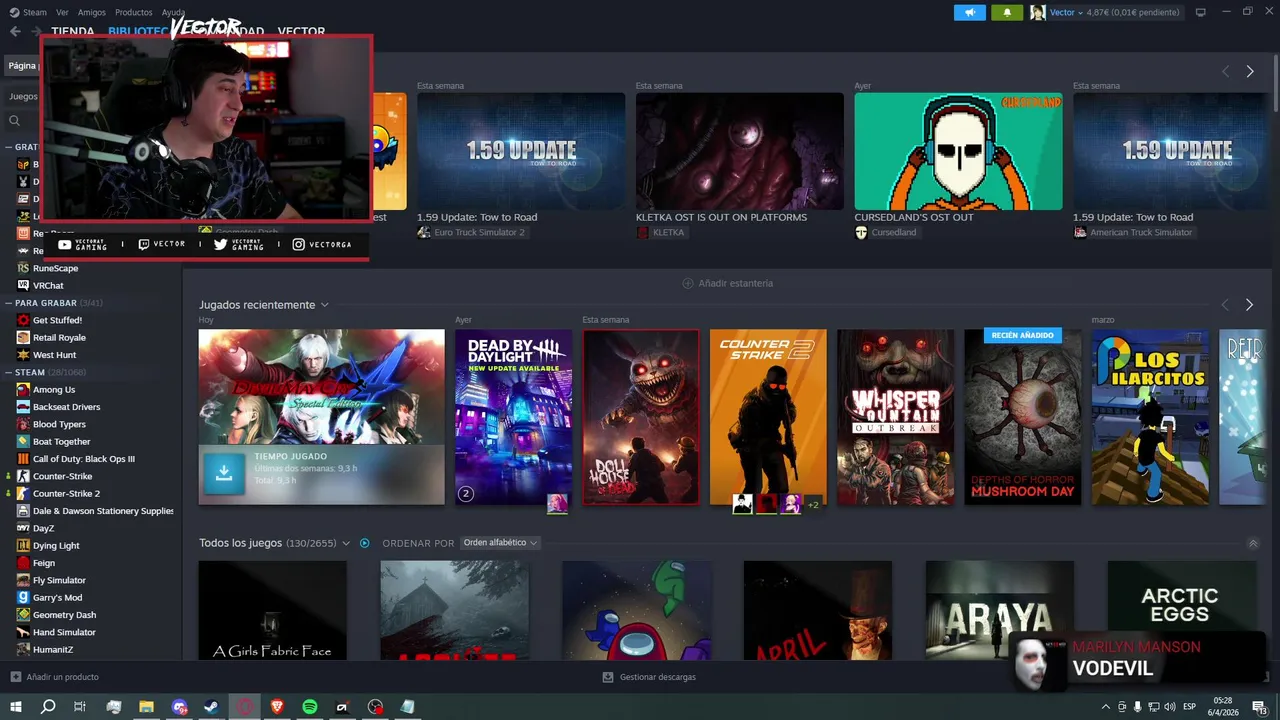
Task: Select Get Stuffed! in the library list
Action: (57, 320)
